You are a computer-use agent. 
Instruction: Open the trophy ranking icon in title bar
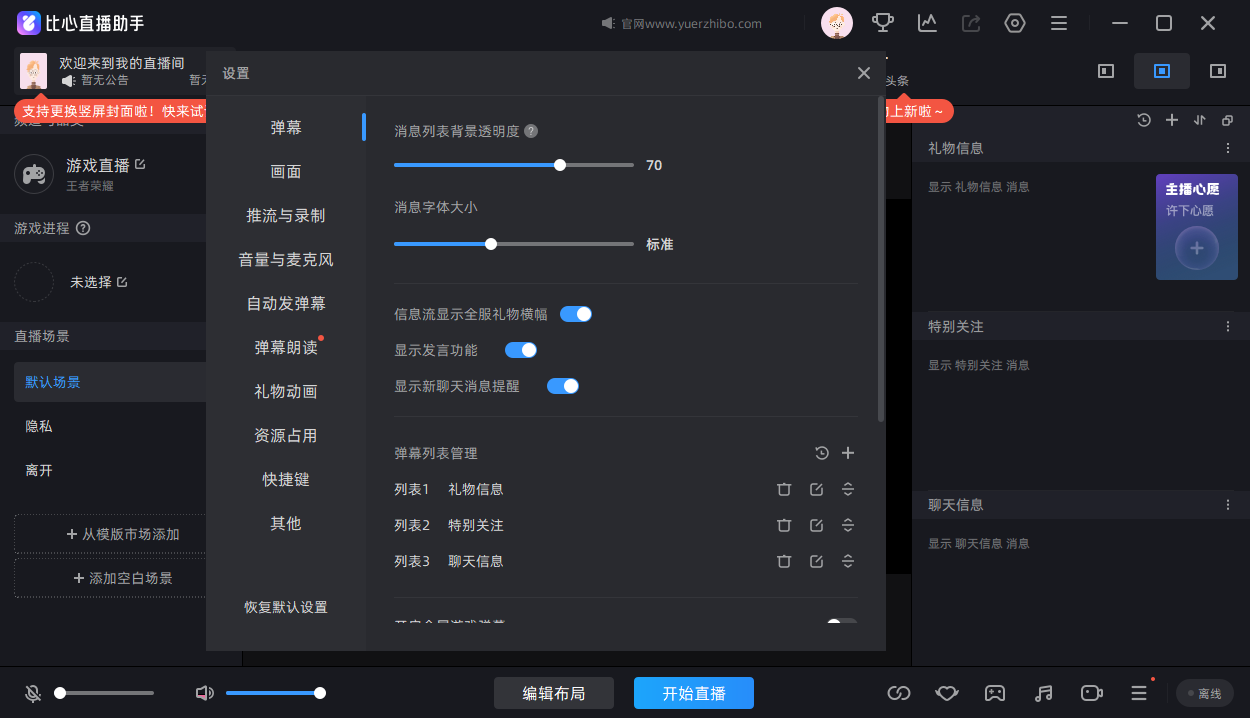(x=883, y=23)
